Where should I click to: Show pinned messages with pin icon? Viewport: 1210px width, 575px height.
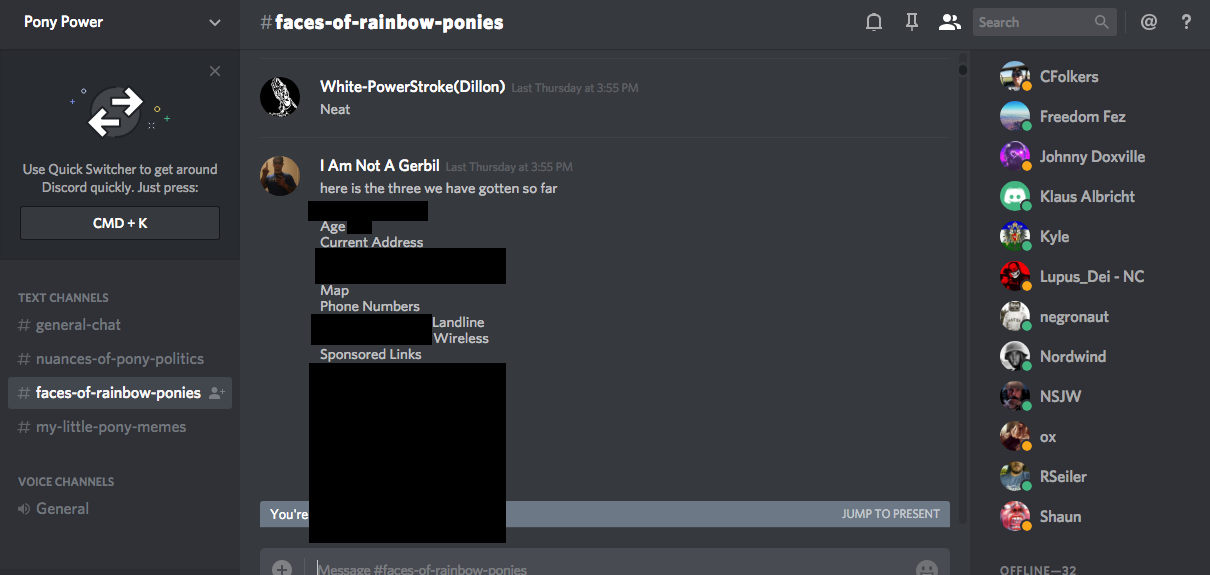912,22
